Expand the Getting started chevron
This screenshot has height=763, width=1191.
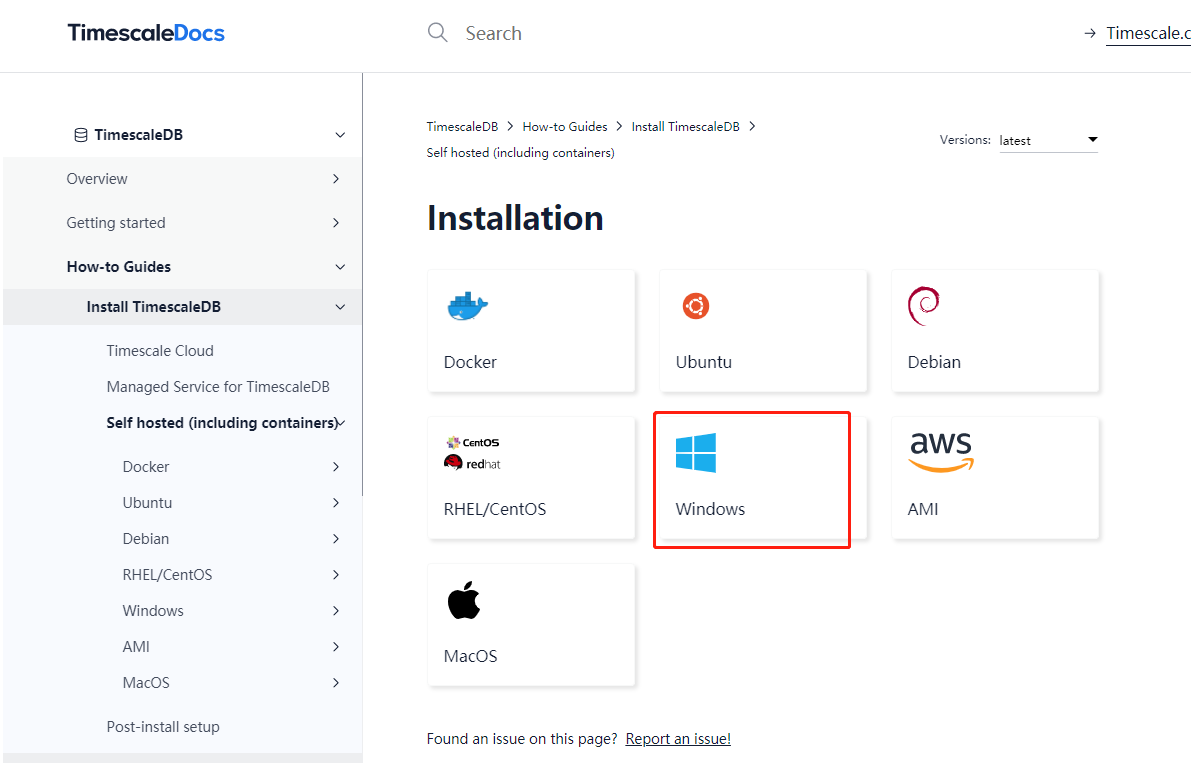click(x=336, y=222)
